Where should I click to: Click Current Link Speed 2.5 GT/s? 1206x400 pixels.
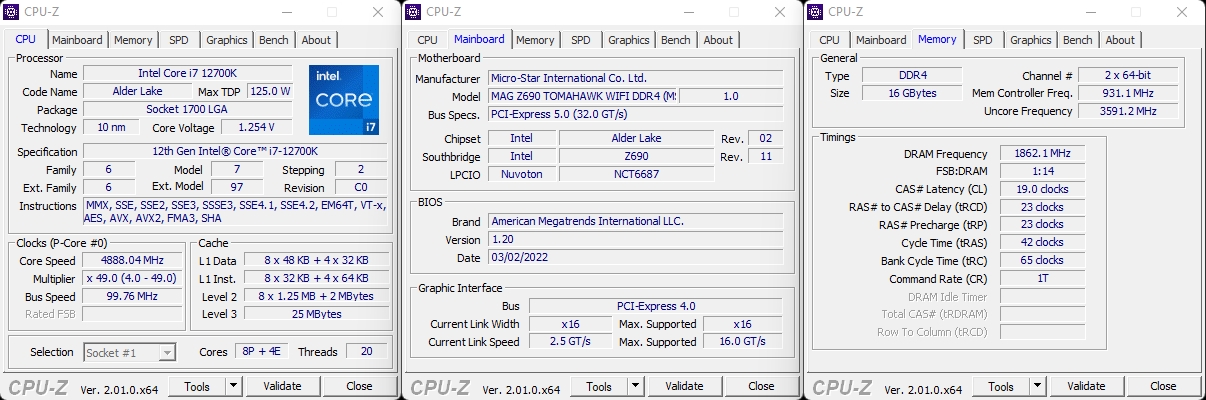pos(569,342)
